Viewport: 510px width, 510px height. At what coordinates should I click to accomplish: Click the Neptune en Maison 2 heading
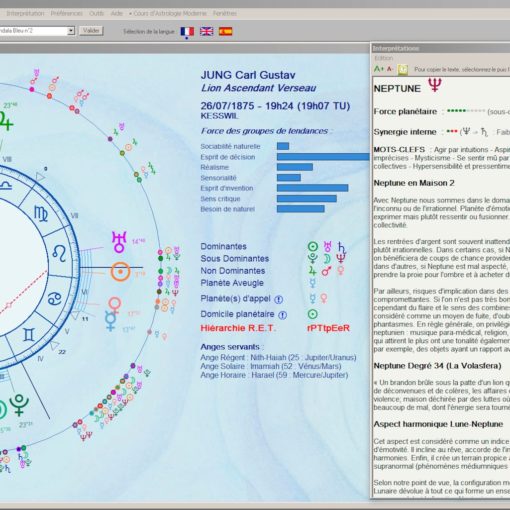click(414, 183)
